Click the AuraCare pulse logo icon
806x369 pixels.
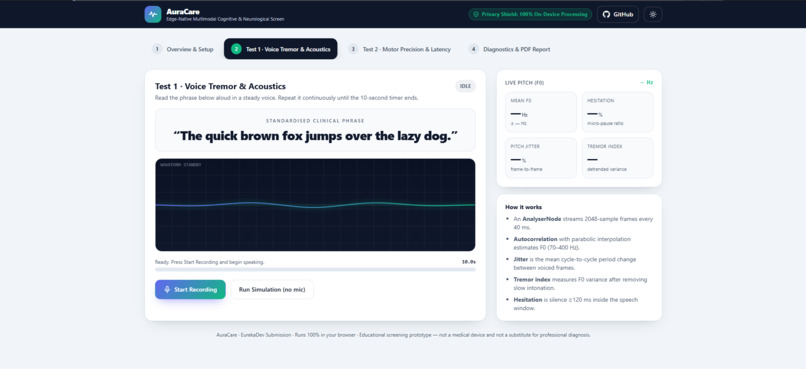pos(153,14)
